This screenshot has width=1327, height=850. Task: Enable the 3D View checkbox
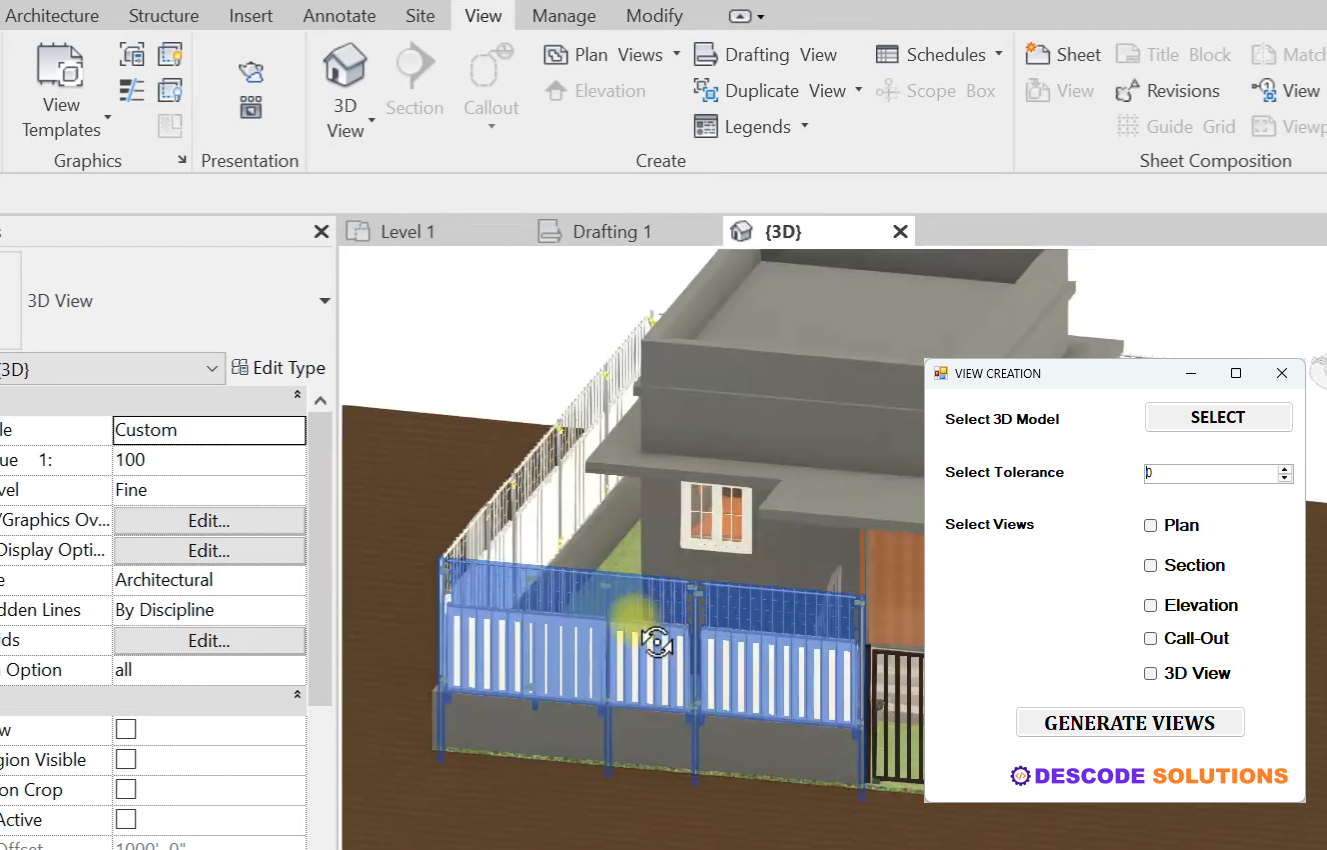click(1150, 673)
